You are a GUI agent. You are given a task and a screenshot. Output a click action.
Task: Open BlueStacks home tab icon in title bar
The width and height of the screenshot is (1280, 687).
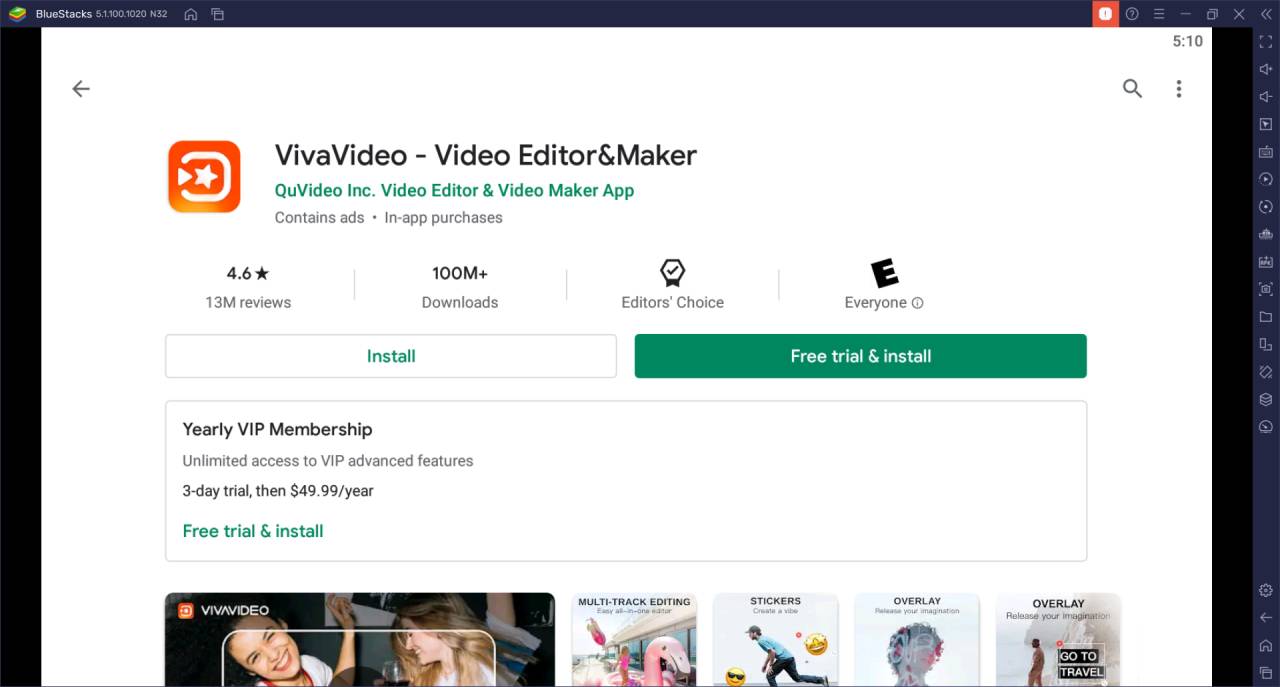(190, 14)
